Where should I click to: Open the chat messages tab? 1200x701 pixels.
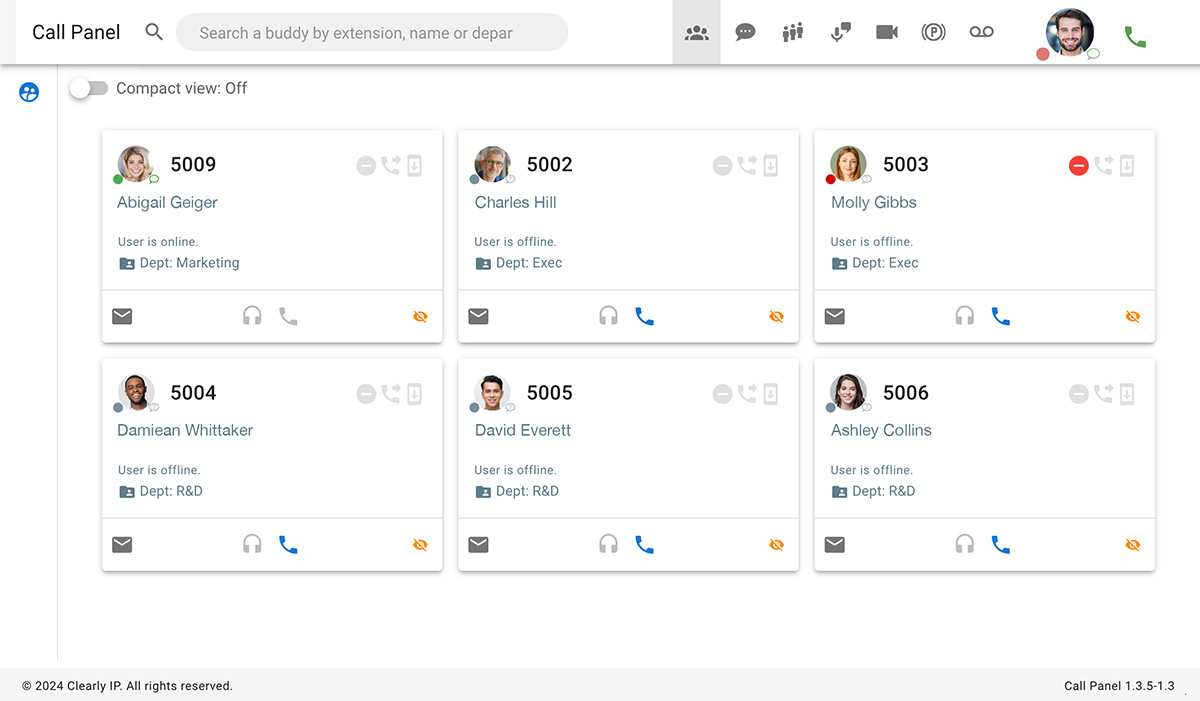click(x=745, y=32)
